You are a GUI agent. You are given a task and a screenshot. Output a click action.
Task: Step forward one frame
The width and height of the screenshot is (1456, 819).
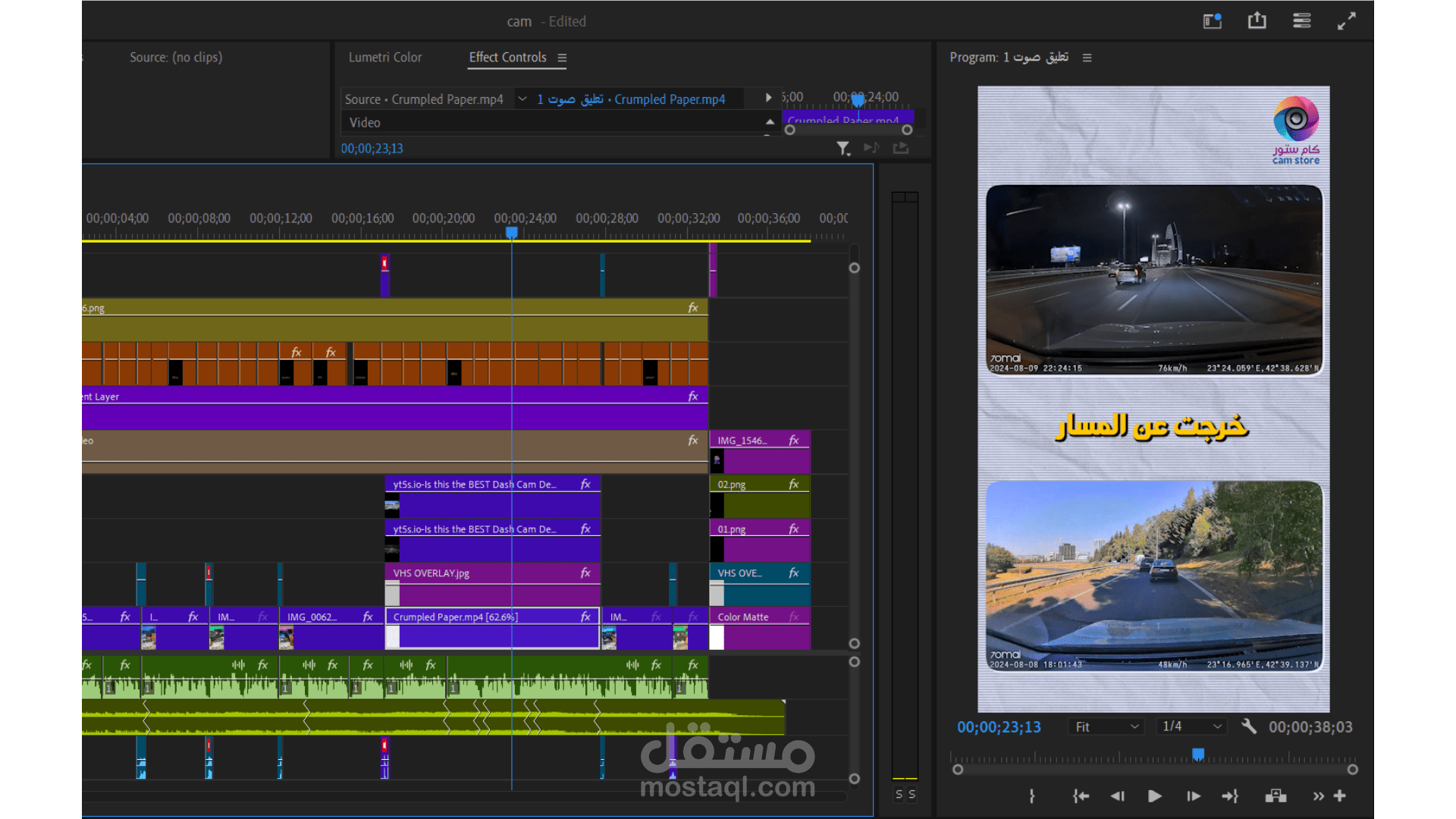pos(1193,796)
